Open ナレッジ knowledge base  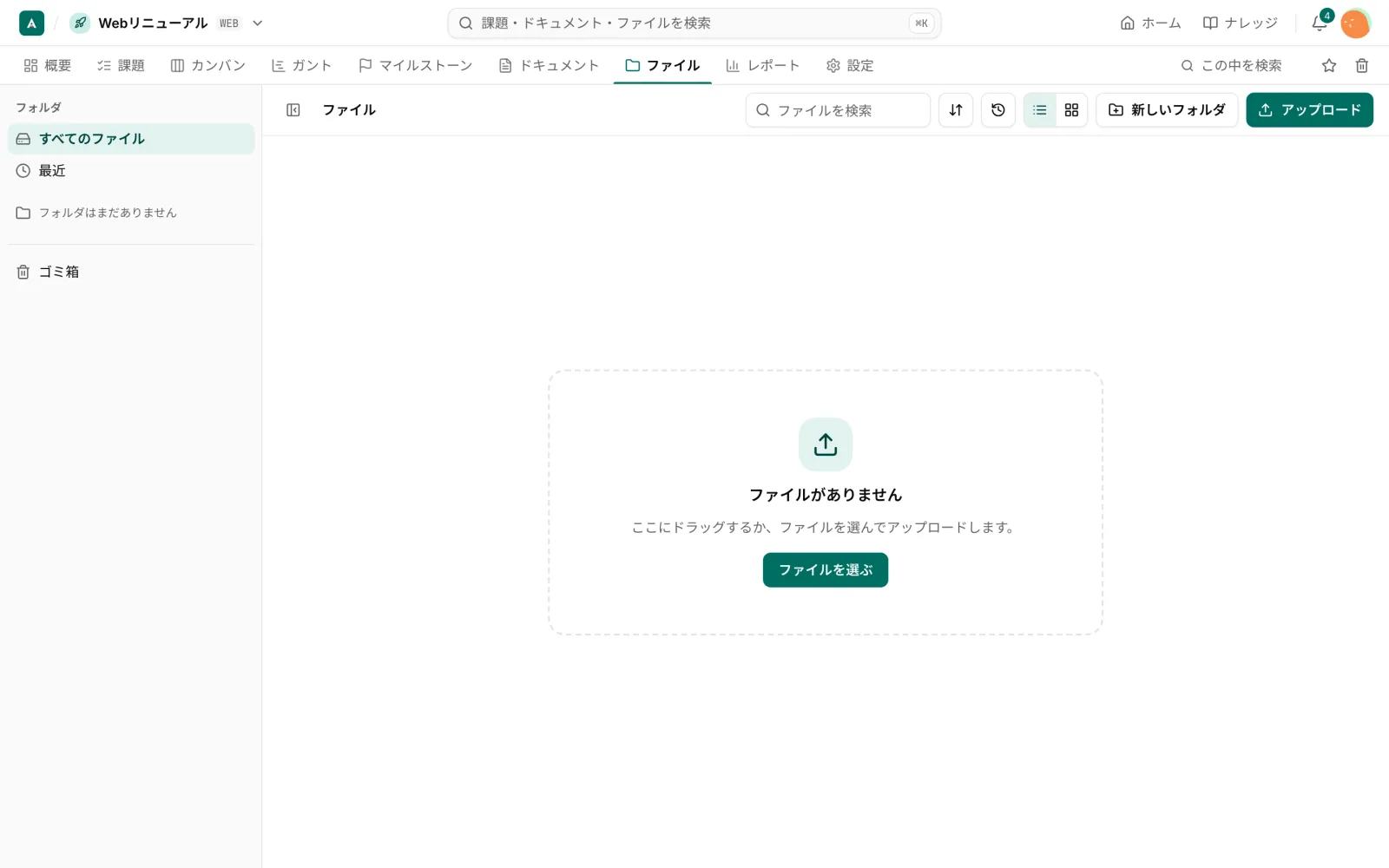(1240, 23)
